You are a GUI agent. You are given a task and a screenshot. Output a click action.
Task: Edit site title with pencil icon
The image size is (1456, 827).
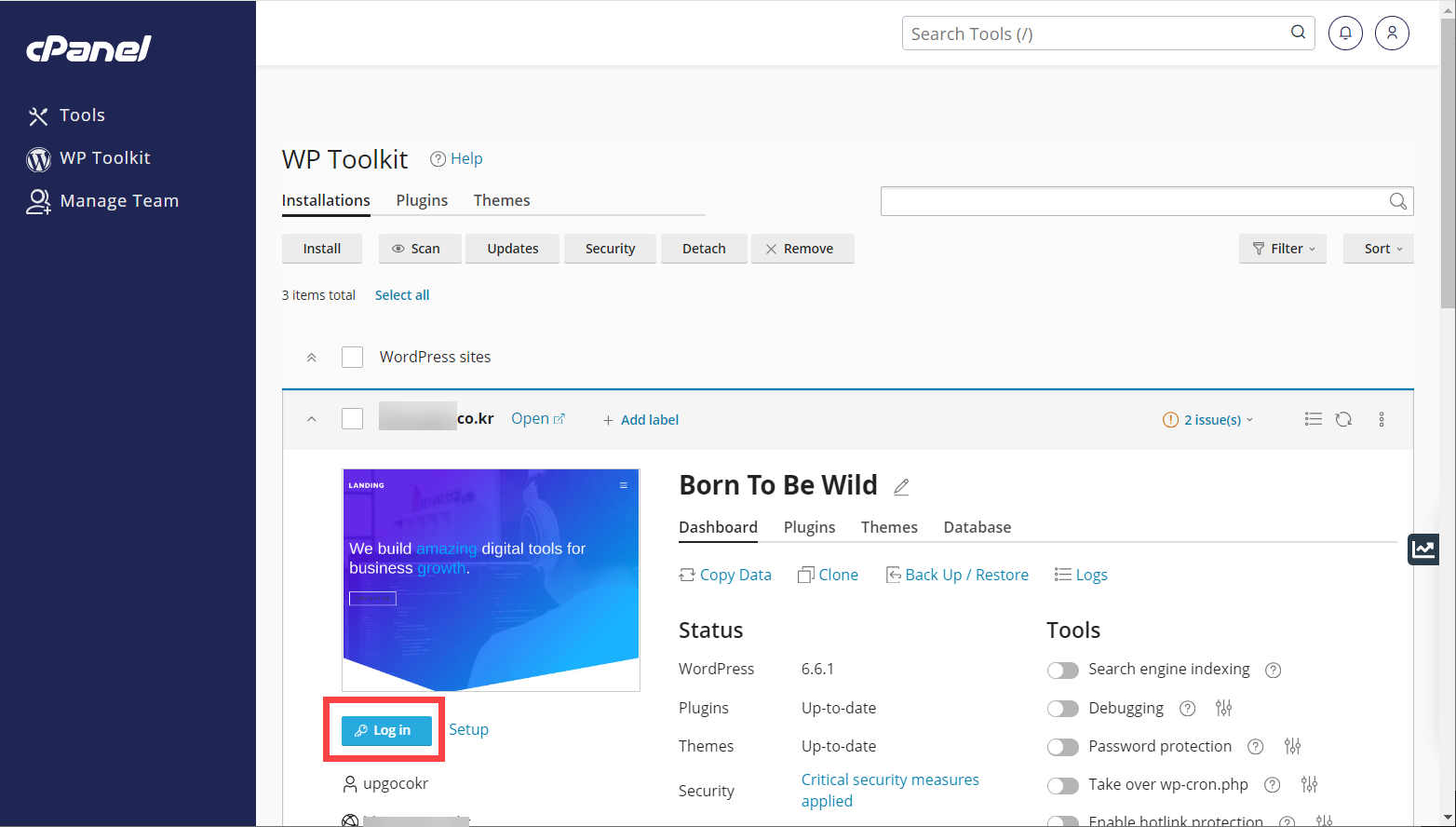point(901,487)
